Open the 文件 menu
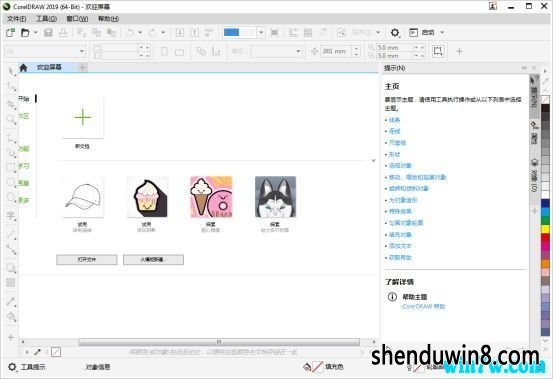Screen dimensions: 553x379 [17, 19]
